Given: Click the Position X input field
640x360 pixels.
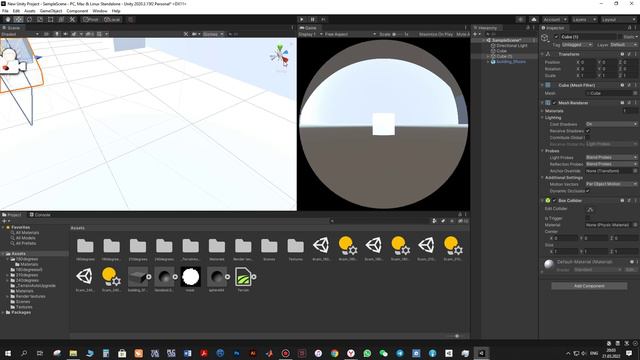Looking at the screenshot, I should click(588, 62).
